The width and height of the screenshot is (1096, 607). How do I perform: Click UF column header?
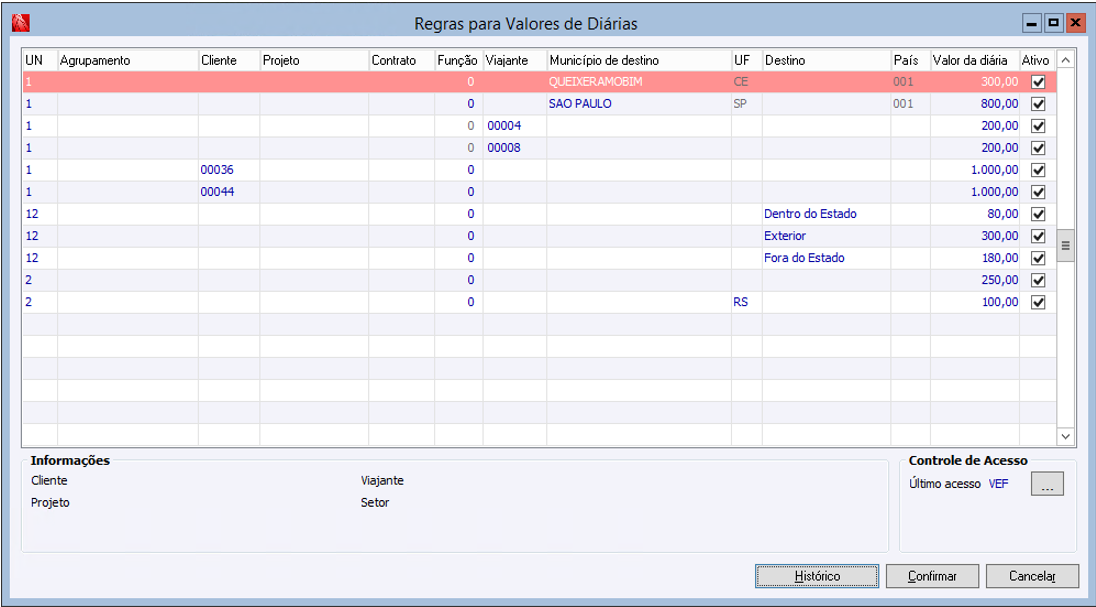747,61
